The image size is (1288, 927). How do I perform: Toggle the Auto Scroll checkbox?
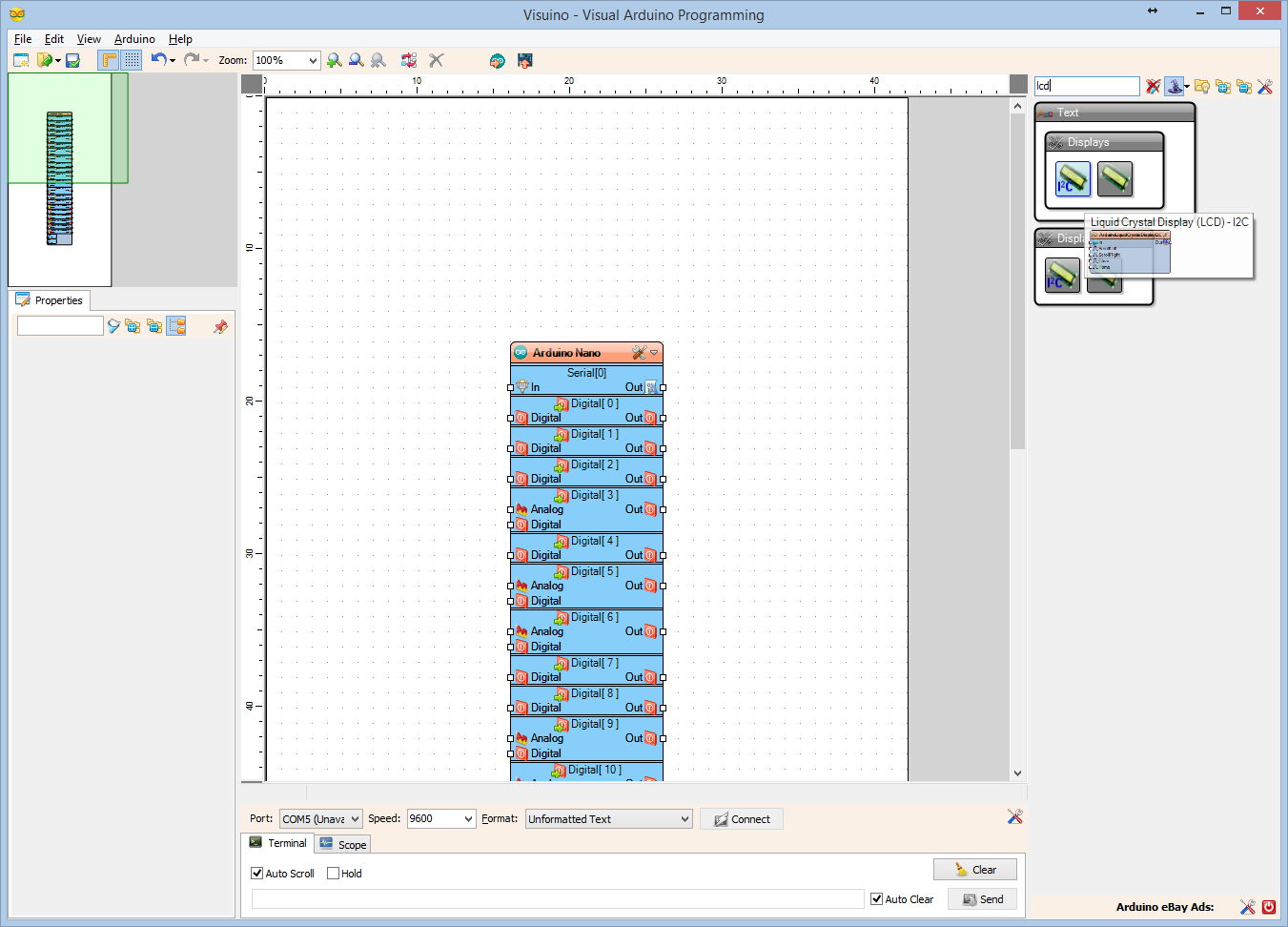pyautogui.click(x=257, y=874)
